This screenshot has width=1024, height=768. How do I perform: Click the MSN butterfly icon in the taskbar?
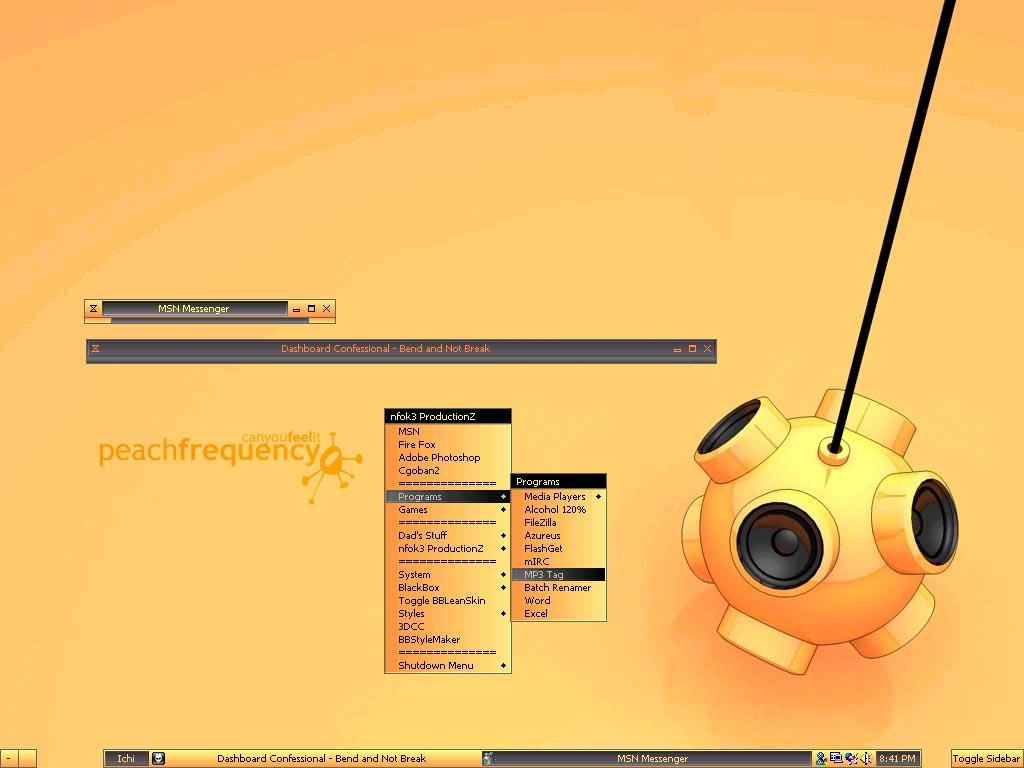(x=488, y=758)
